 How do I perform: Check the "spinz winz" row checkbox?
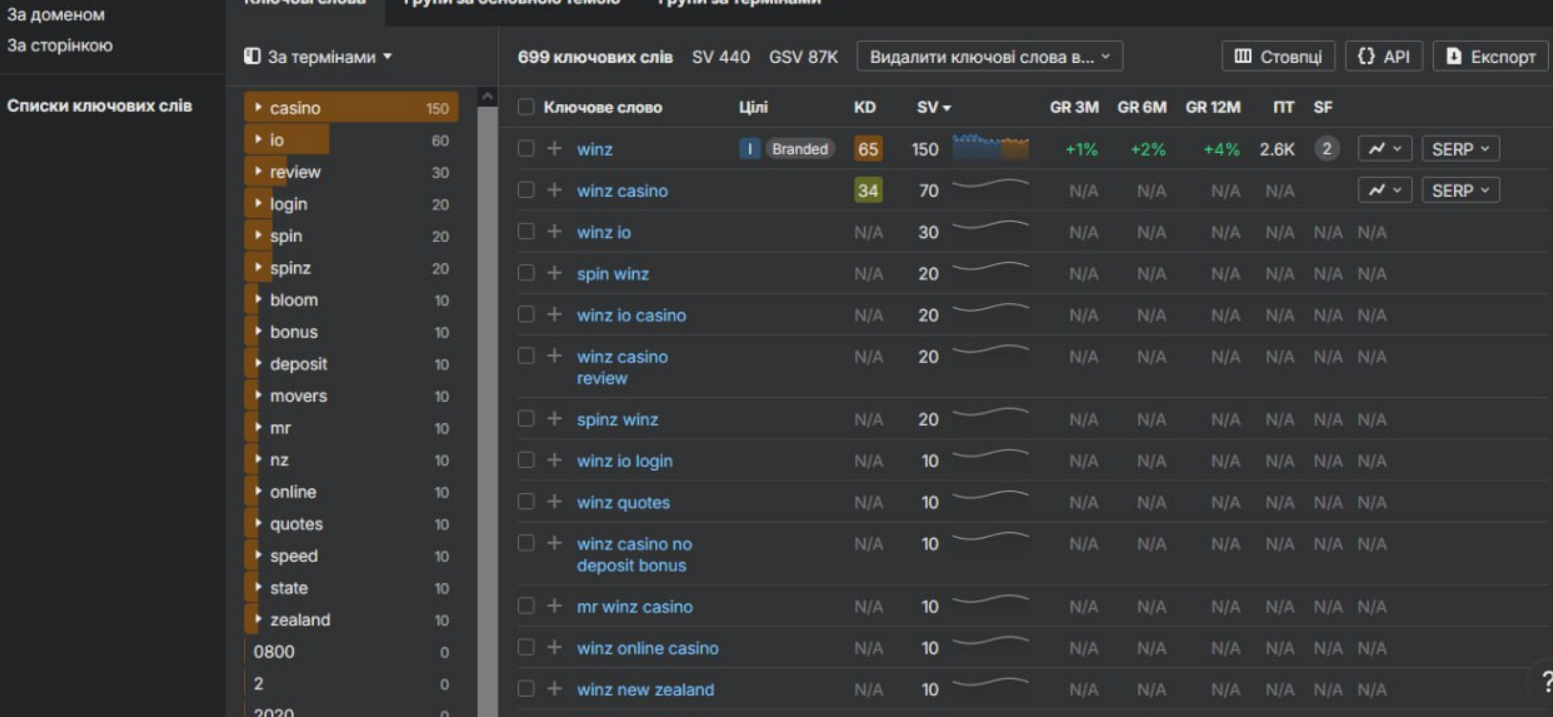[x=526, y=420]
